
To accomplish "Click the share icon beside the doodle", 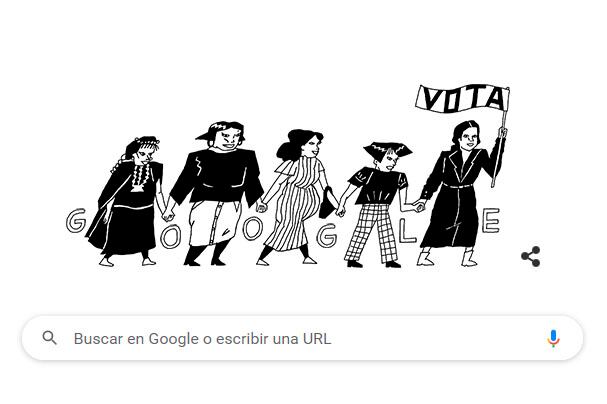I will click(531, 256).
